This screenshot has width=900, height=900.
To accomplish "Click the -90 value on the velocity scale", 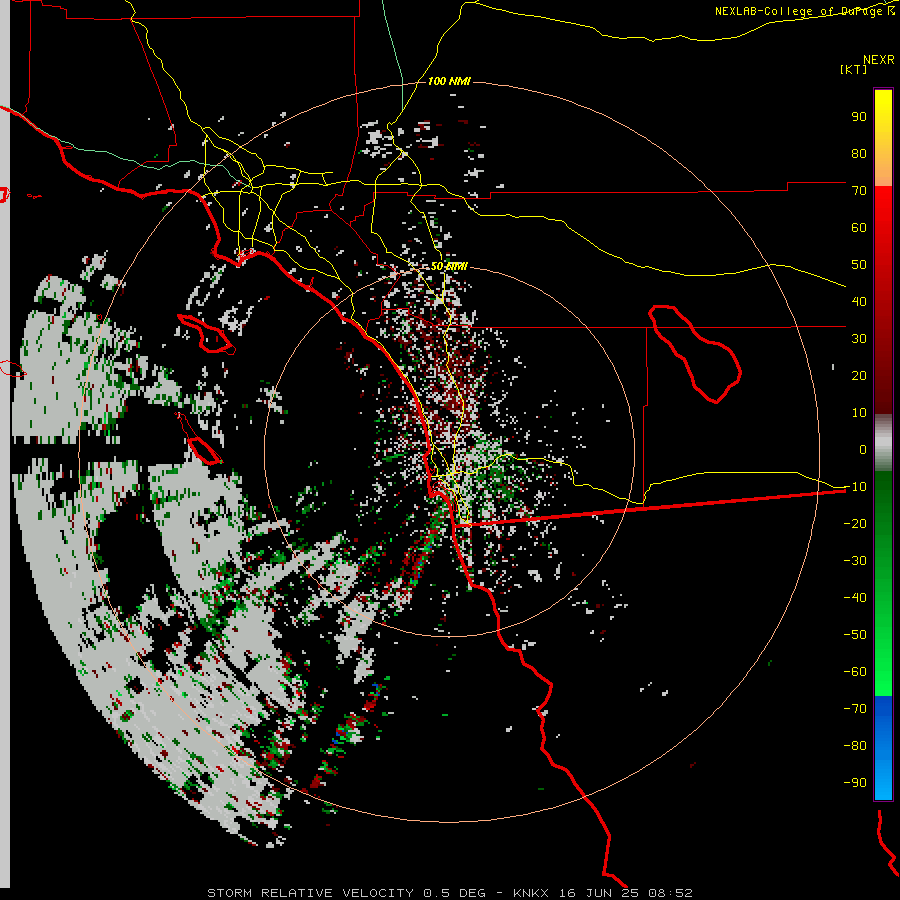I will point(855,783).
